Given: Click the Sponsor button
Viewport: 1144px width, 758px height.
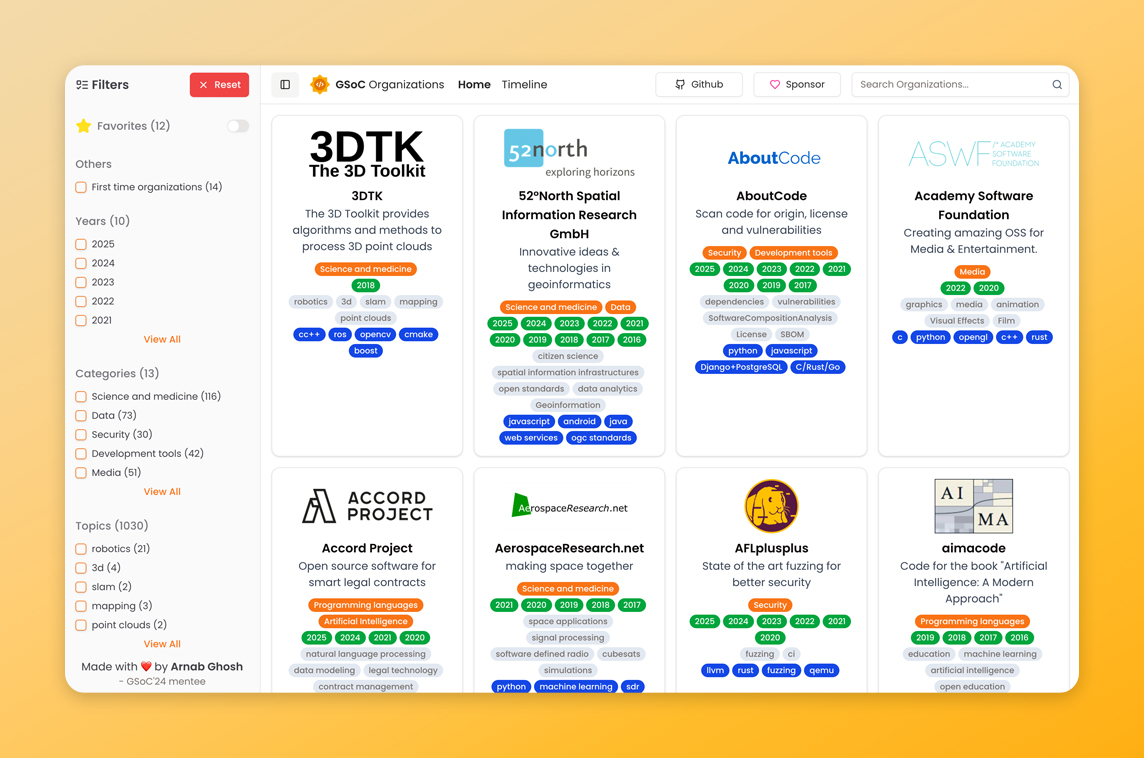Looking at the screenshot, I should [797, 85].
